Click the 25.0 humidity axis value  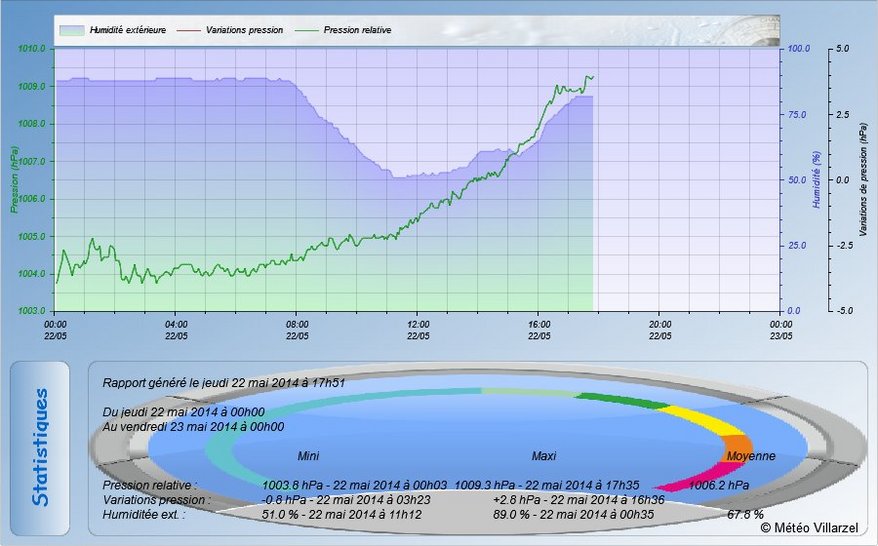pos(797,246)
